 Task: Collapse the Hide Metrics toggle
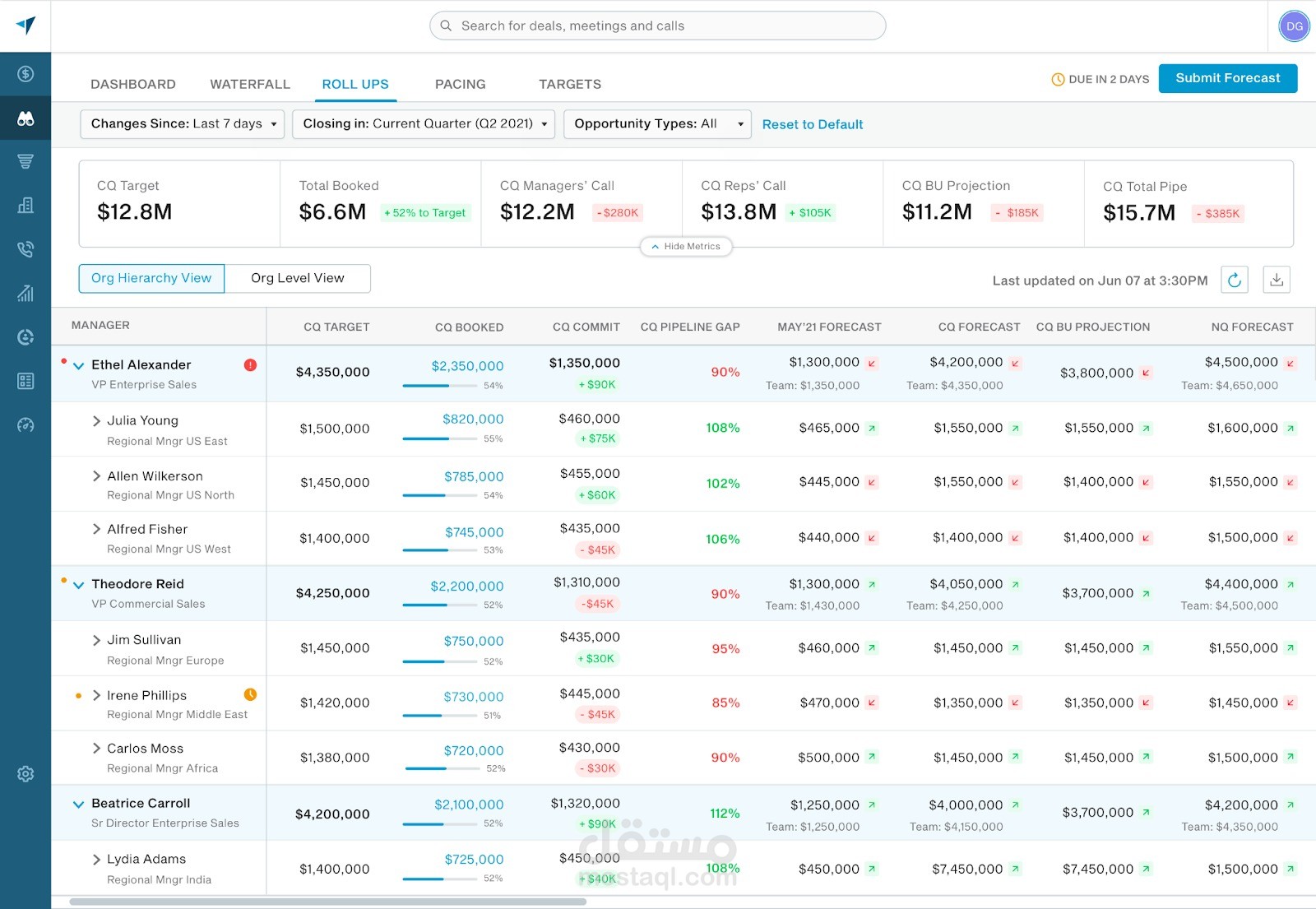[686, 246]
